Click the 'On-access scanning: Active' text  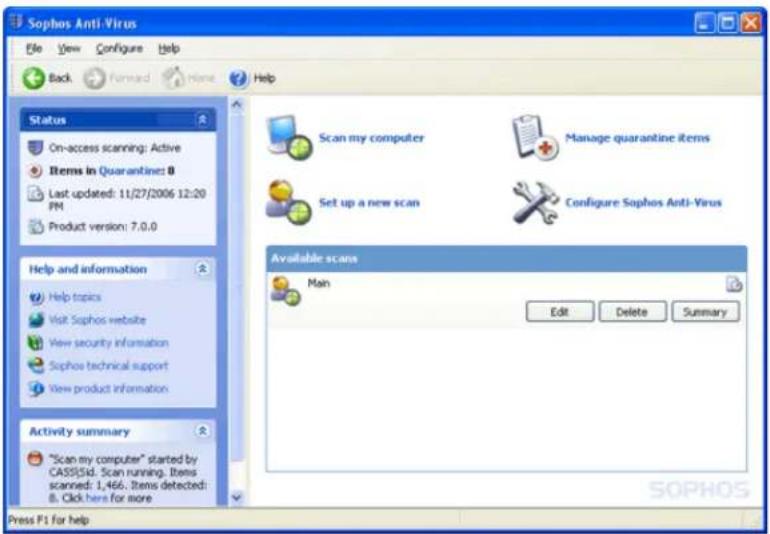click(x=115, y=147)
